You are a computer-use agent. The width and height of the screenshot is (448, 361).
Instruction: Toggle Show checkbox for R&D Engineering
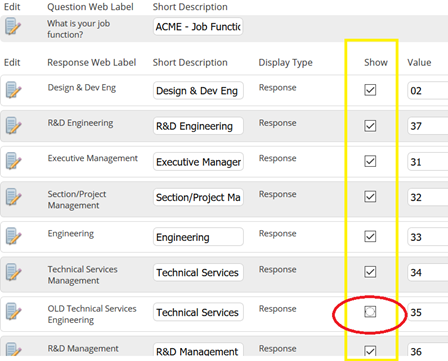pyautogui.click(x=370, y=126)
